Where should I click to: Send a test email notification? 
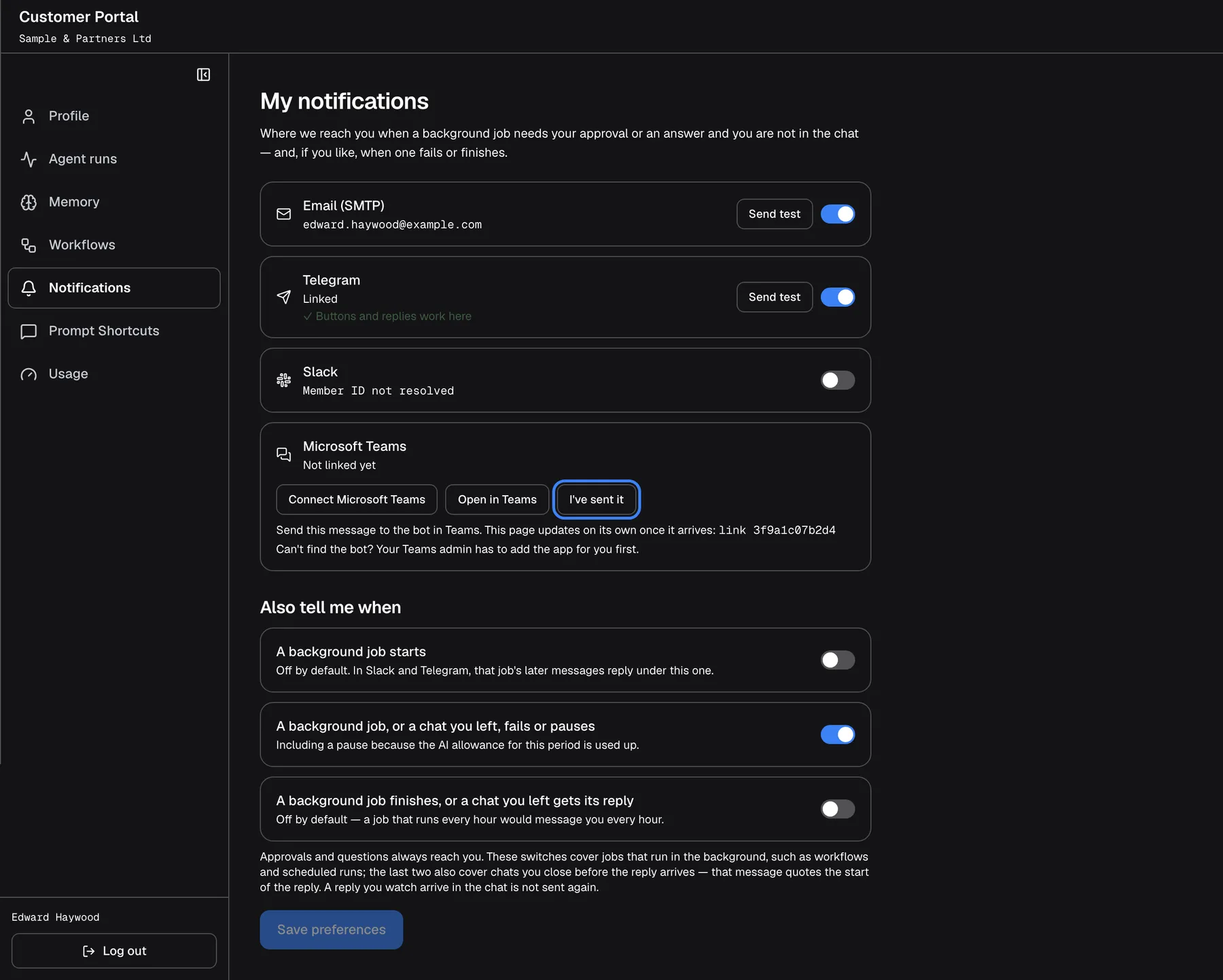(775, 214)
